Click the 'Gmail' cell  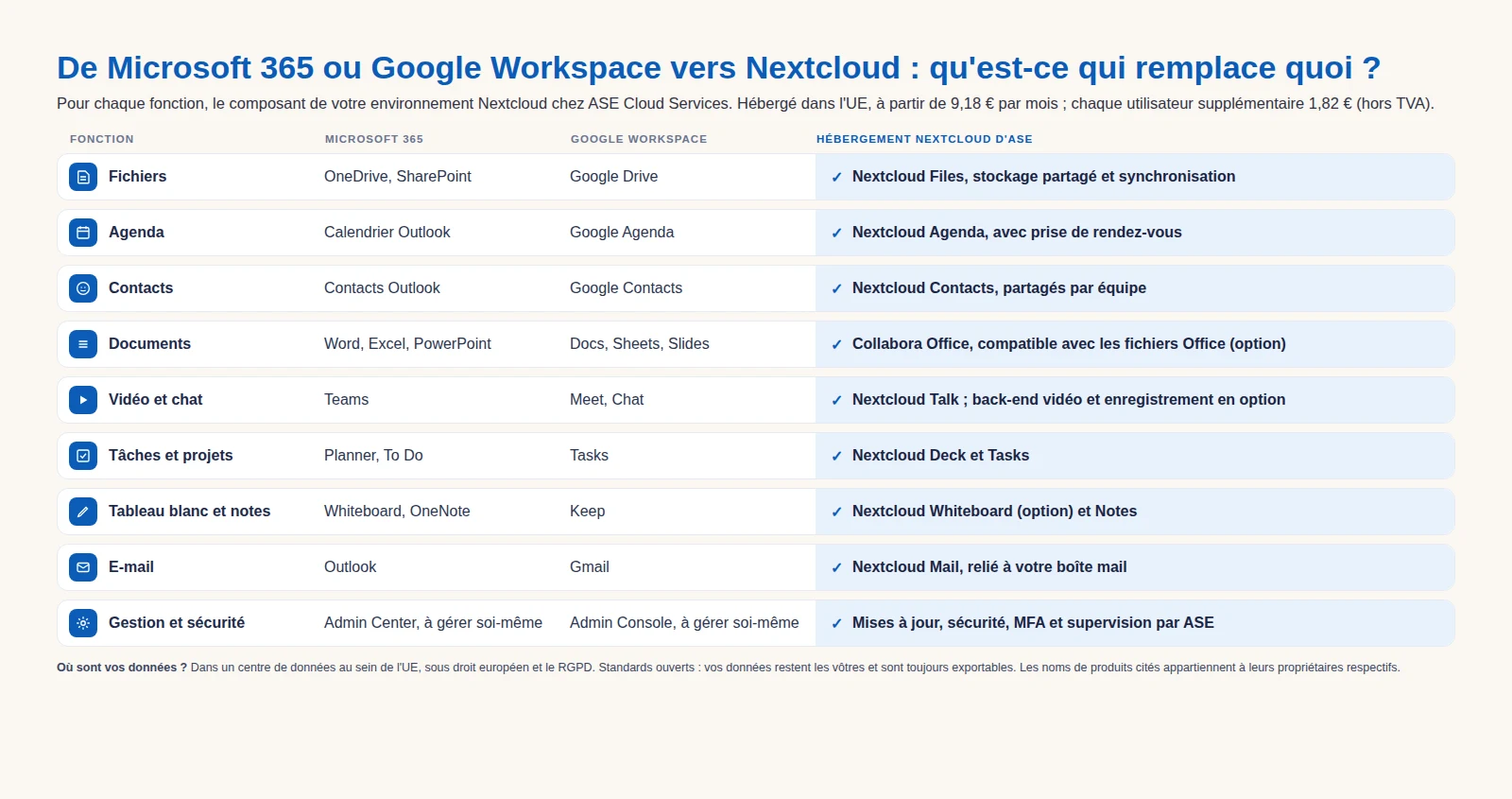[x=590, y=567]
